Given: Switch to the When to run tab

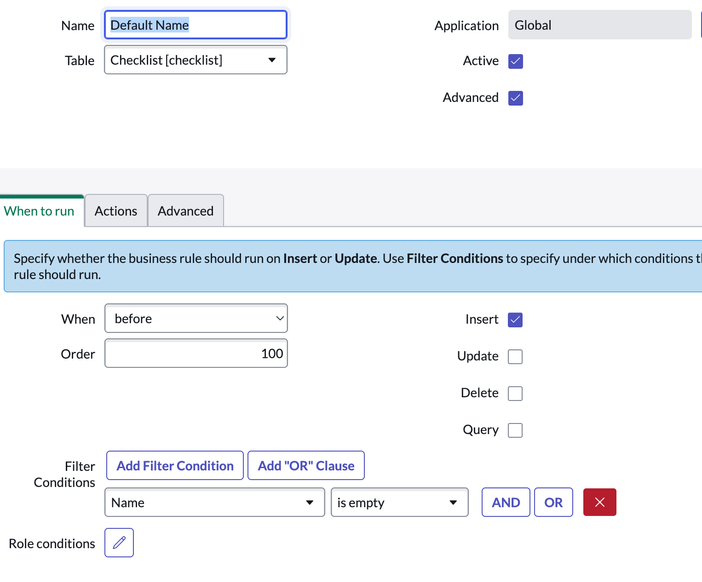Looking at the screenshot, I should pyautogui.click(x=39, y=211).
